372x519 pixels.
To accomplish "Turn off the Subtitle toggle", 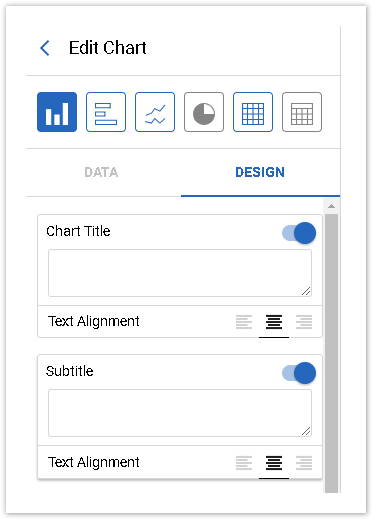I will (x=299, y=373).
